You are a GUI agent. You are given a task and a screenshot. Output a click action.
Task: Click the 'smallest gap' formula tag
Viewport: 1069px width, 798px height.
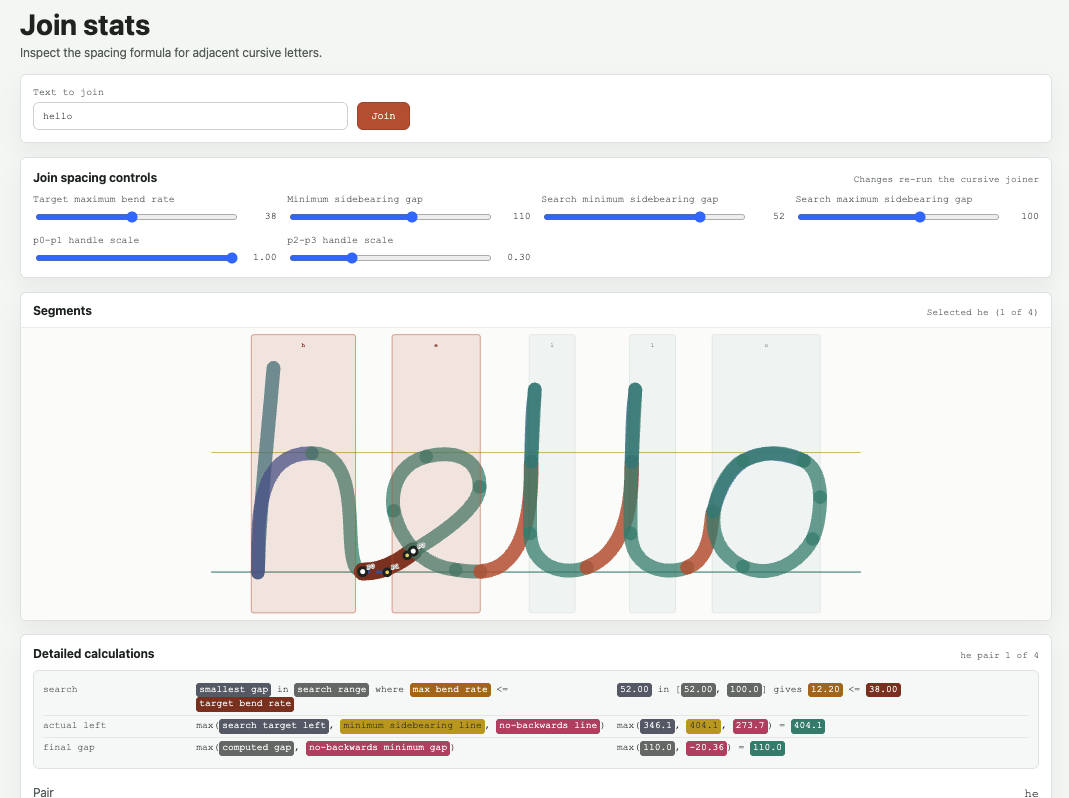click(233, 690)
